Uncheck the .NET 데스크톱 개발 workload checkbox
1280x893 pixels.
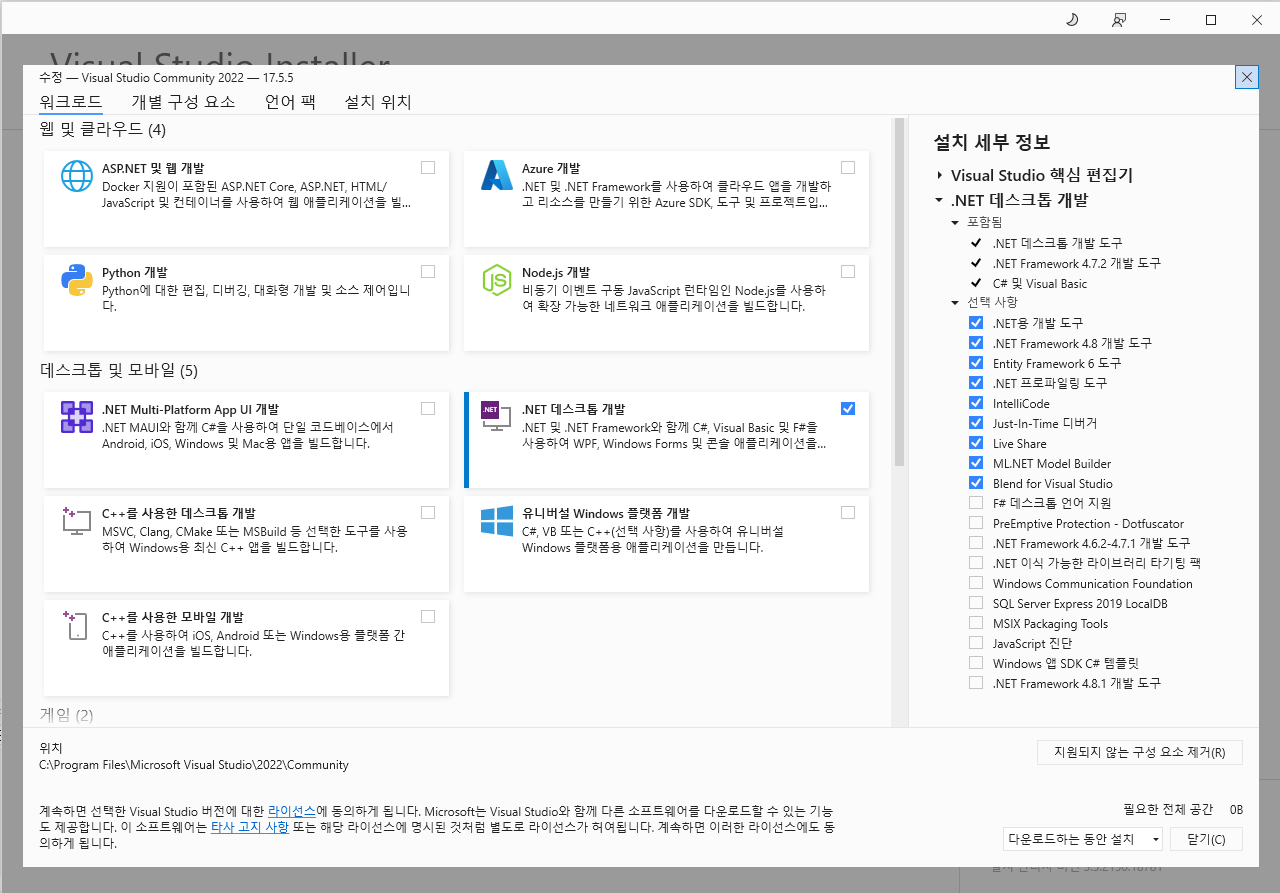click(x=848, y=408)
